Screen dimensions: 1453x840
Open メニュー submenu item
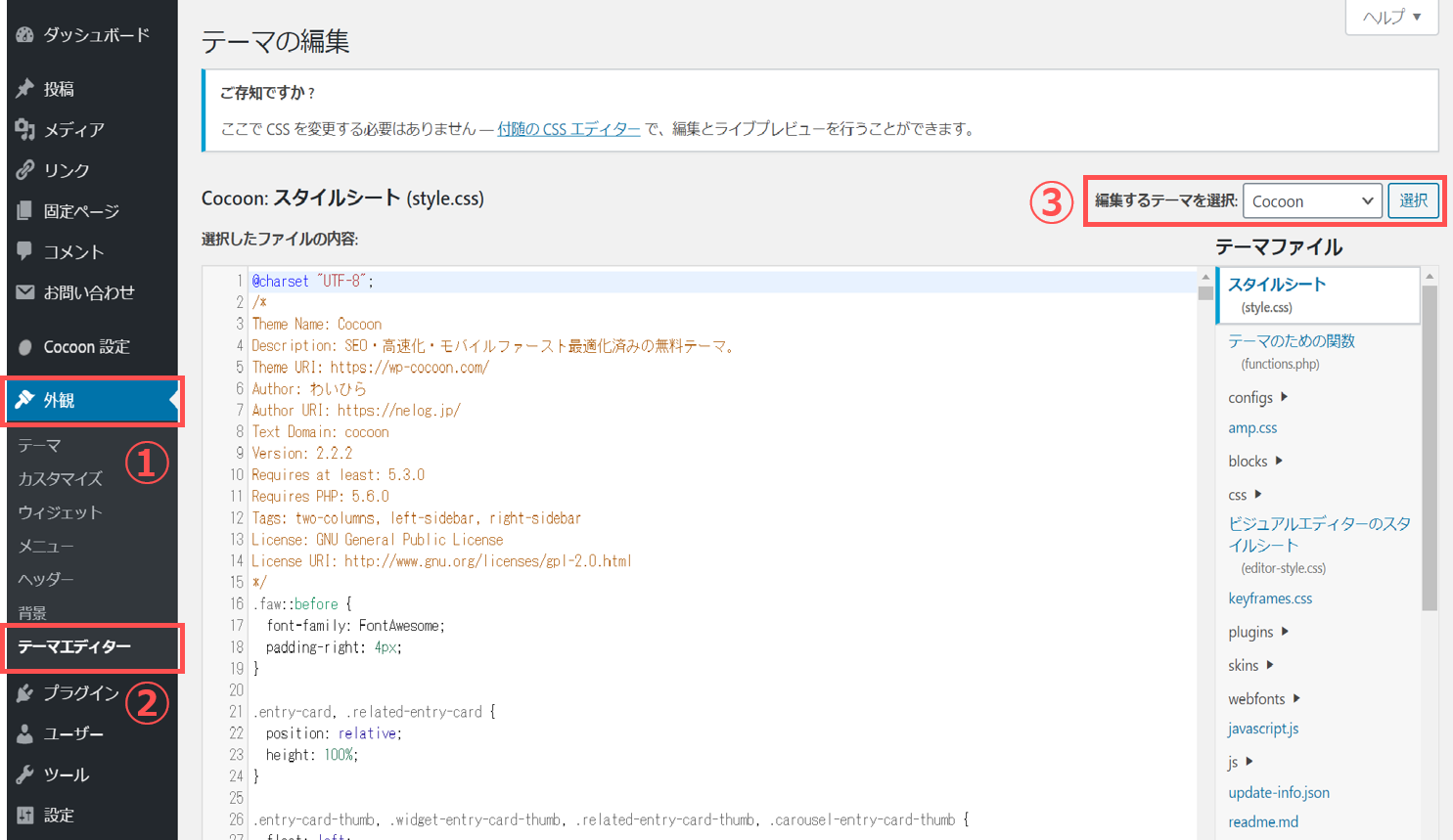click(46, 546)
